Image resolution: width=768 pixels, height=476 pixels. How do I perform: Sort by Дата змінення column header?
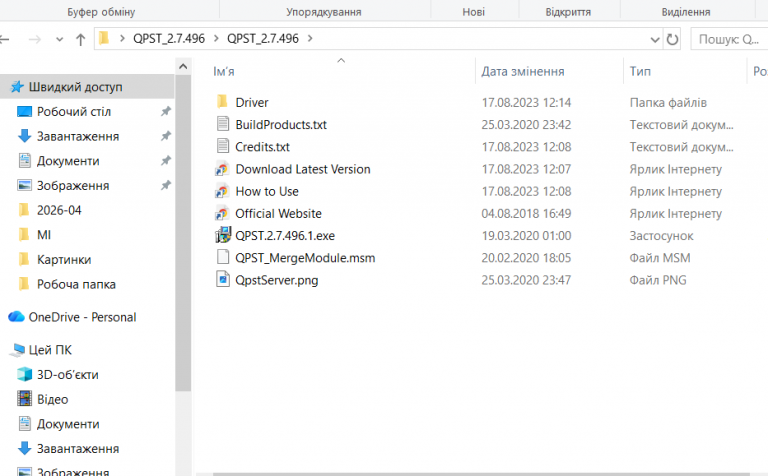(x=523, y=71)
